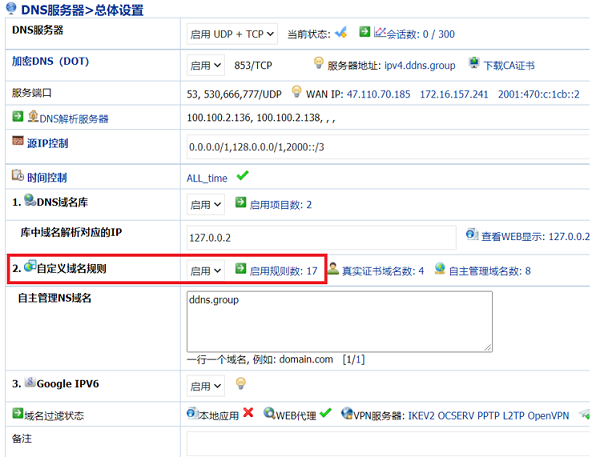Open the 启用规则数: 17 link
The width and height of the screenshot is (592, 457).
tap(284, 271)
